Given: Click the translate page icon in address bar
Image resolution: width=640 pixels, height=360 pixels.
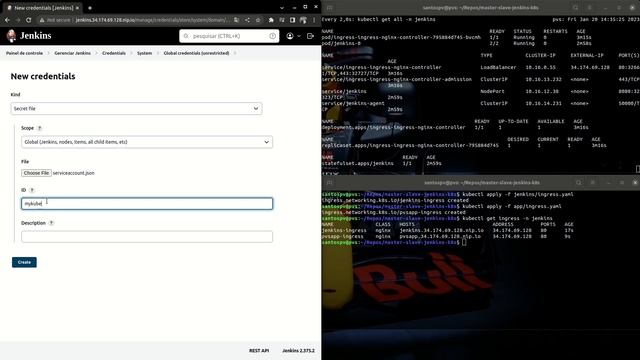Looking at the screenshot, I should [236, 20].
